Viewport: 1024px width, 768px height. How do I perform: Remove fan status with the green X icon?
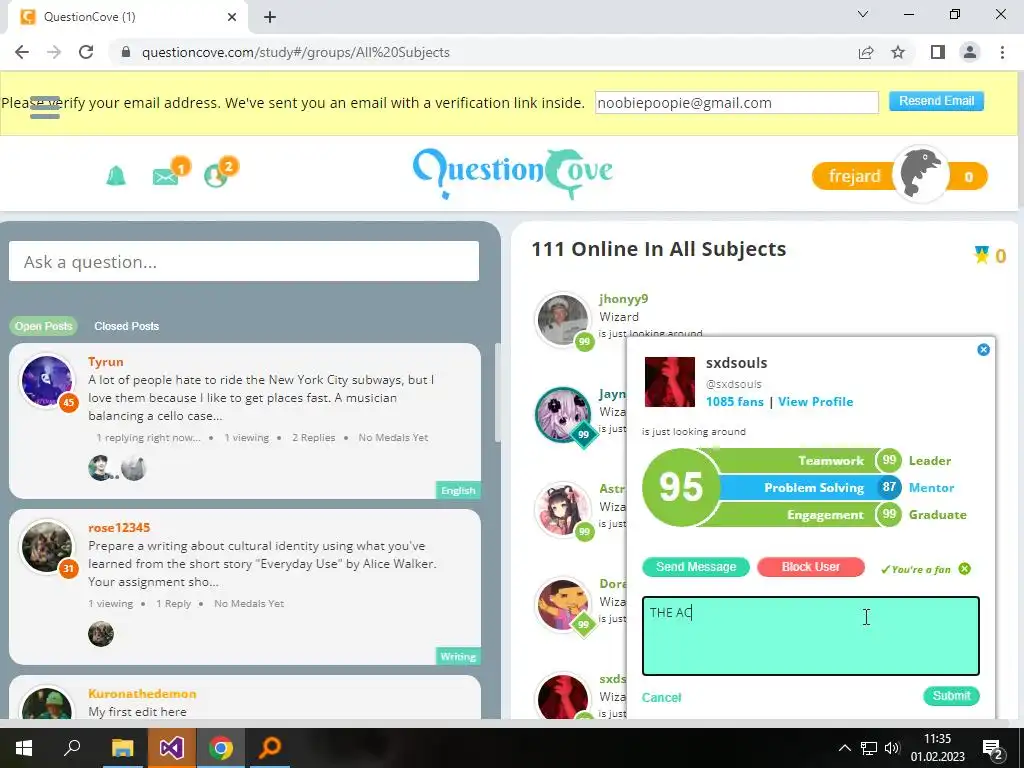[x=965, y=569]
